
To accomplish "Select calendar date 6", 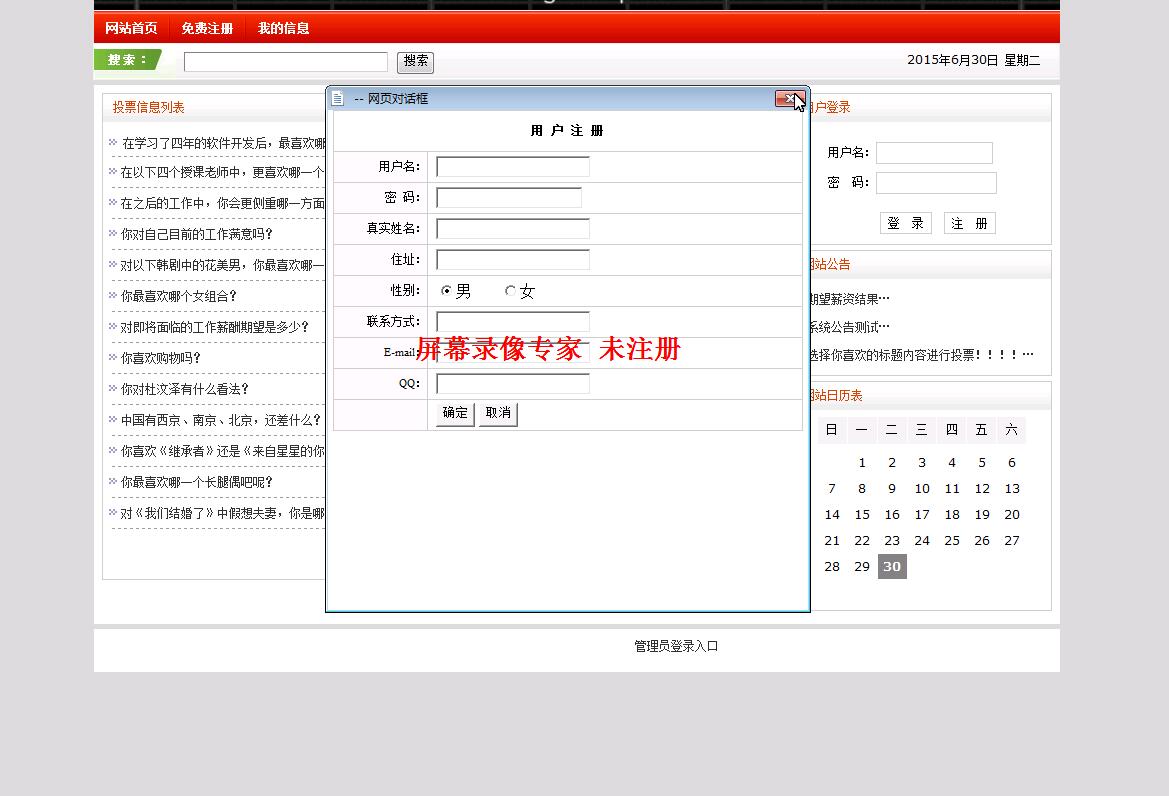I will tap(1012, 463).
